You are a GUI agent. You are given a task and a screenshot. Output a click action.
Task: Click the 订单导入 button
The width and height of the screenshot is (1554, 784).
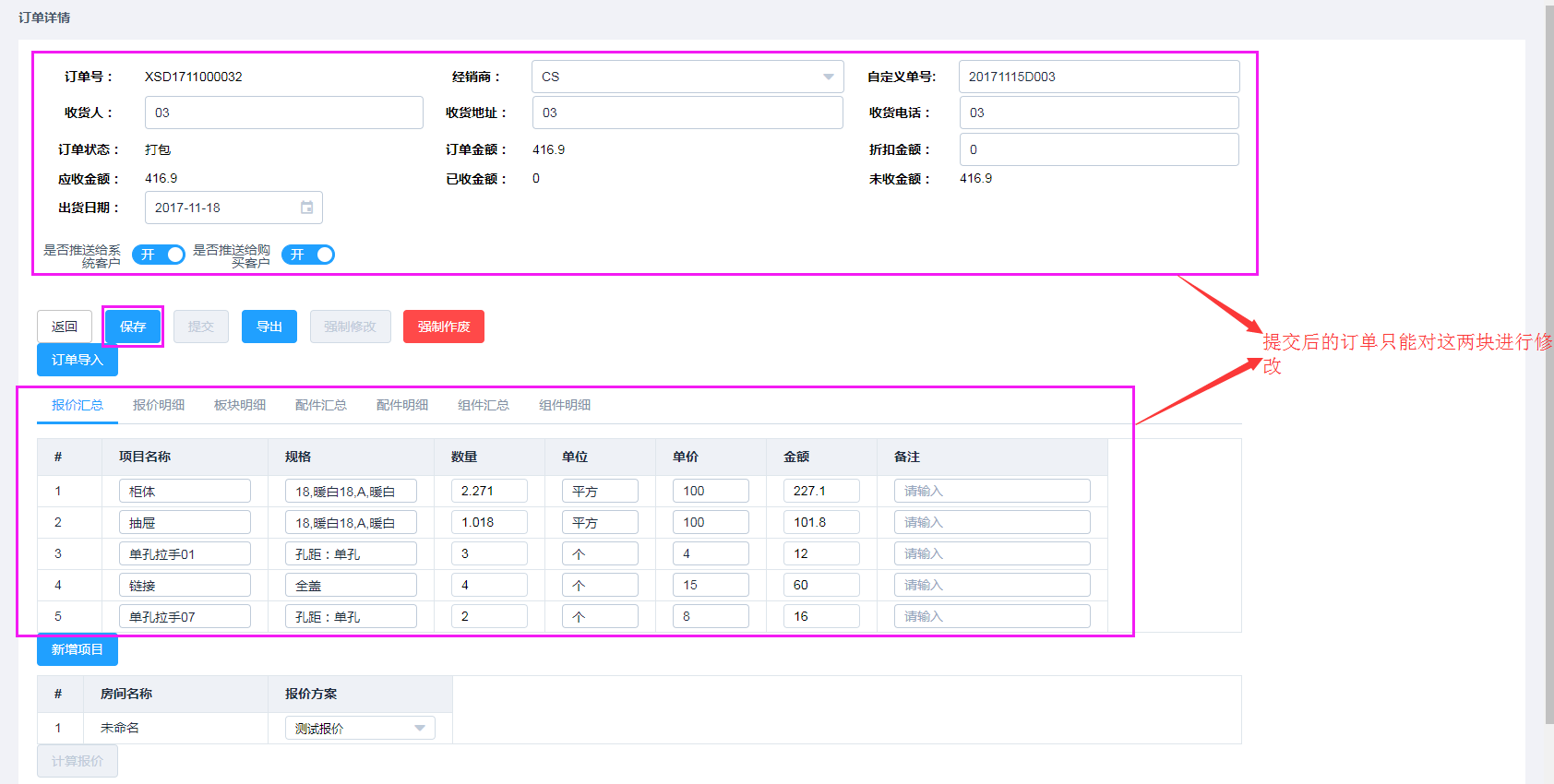pos(78,360)
